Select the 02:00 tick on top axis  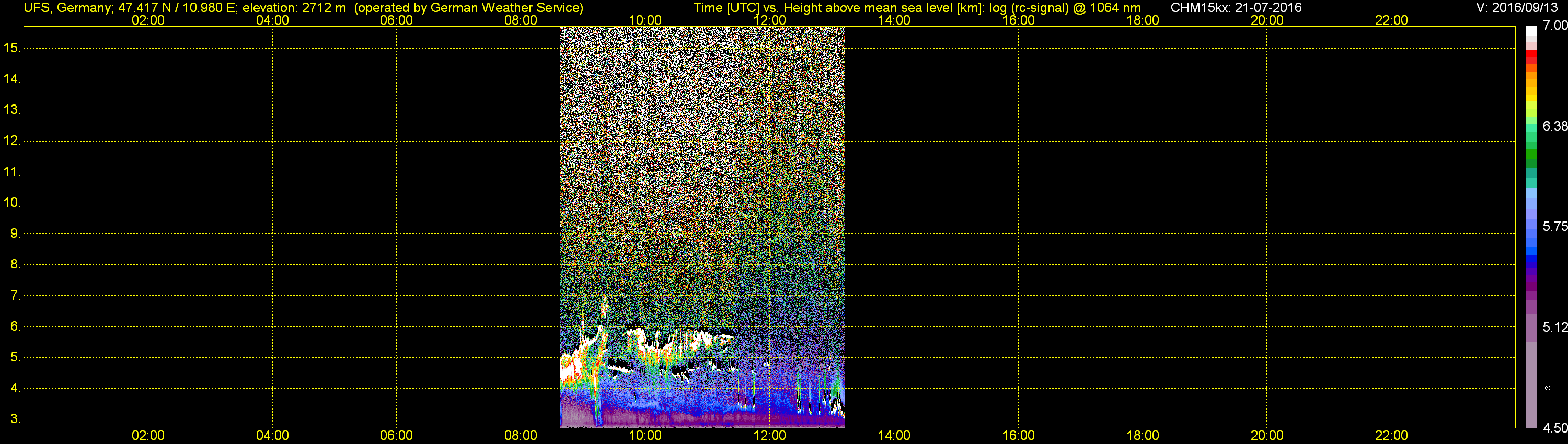[x=148, y=20]
